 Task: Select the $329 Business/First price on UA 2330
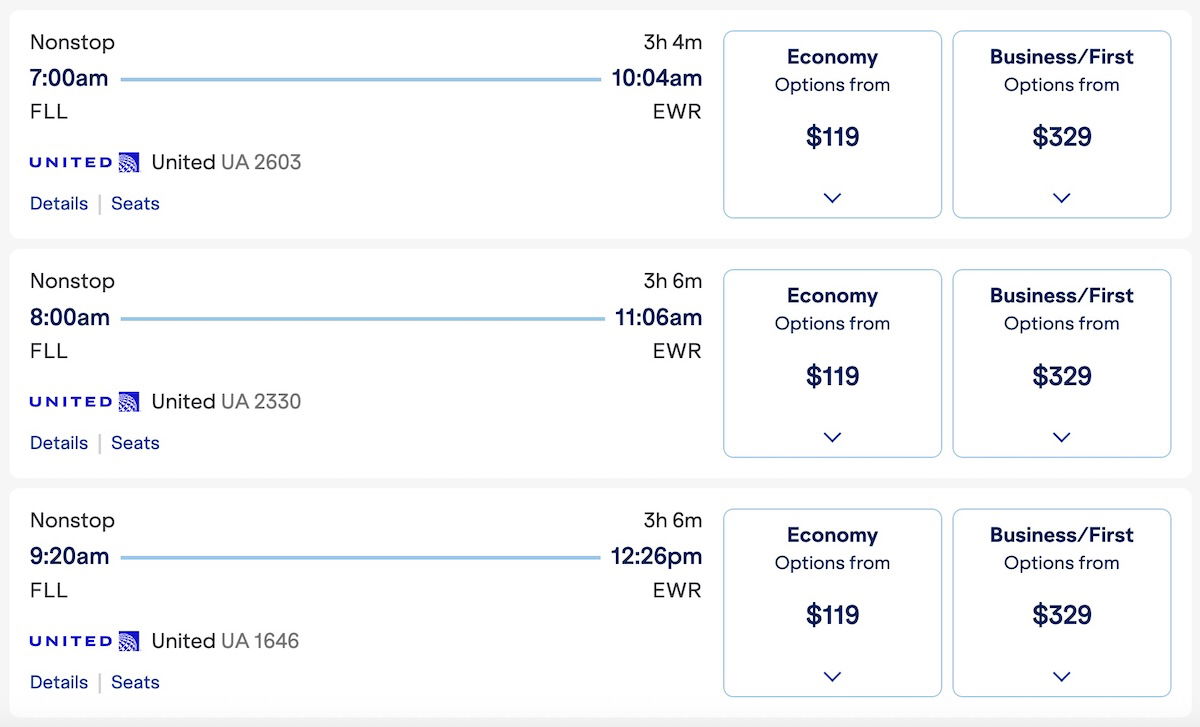(x=1061, y=376)
